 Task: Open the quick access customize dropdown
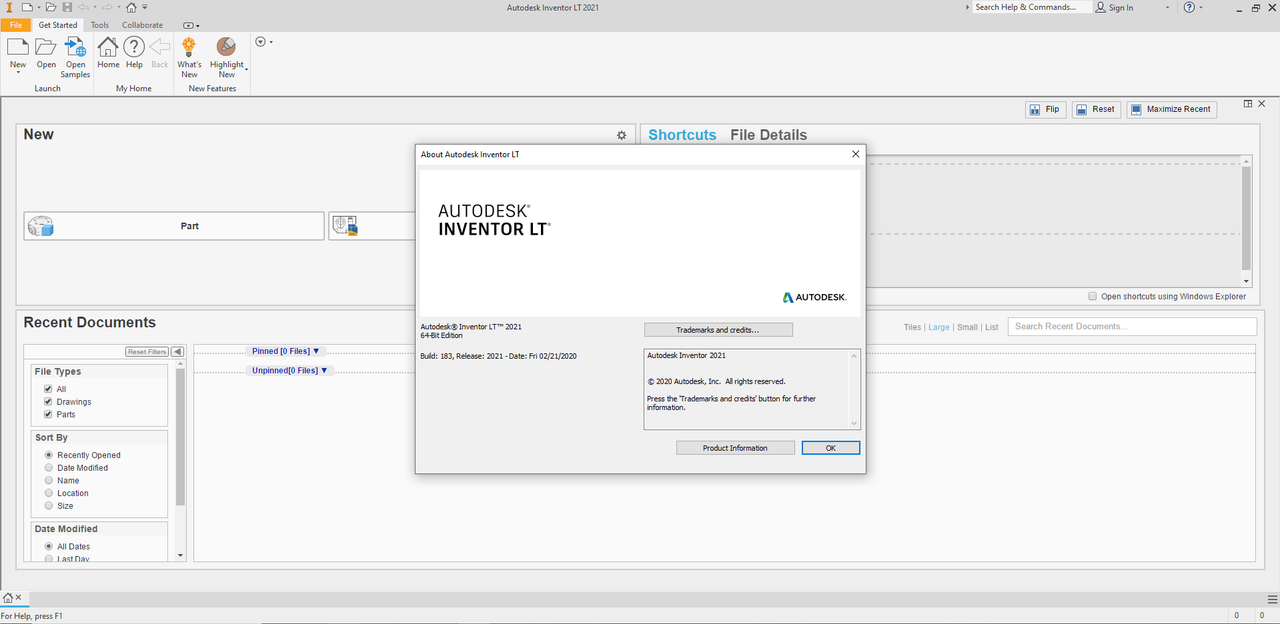[145, 7]
